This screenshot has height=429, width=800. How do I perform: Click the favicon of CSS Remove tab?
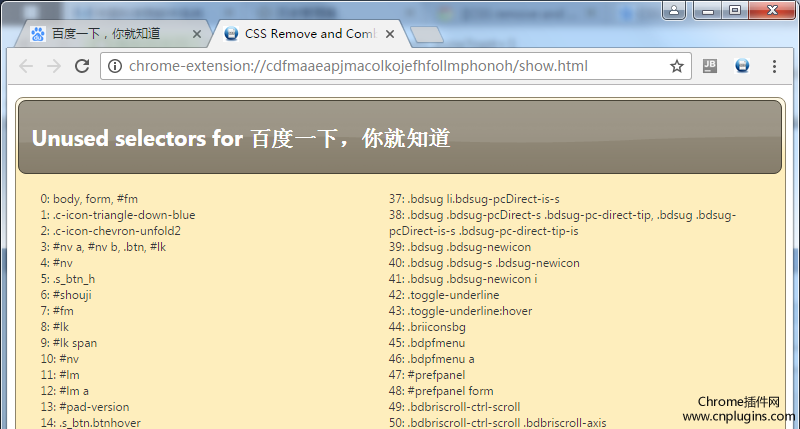point(231,34)
